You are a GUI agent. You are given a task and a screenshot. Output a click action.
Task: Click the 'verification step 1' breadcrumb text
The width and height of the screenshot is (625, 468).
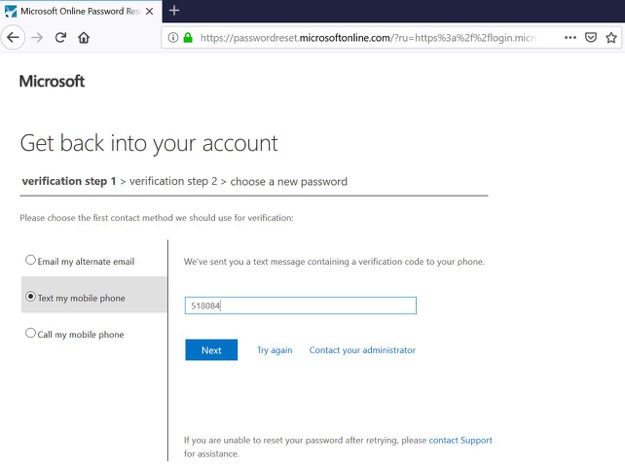click(x=69, y=181)
